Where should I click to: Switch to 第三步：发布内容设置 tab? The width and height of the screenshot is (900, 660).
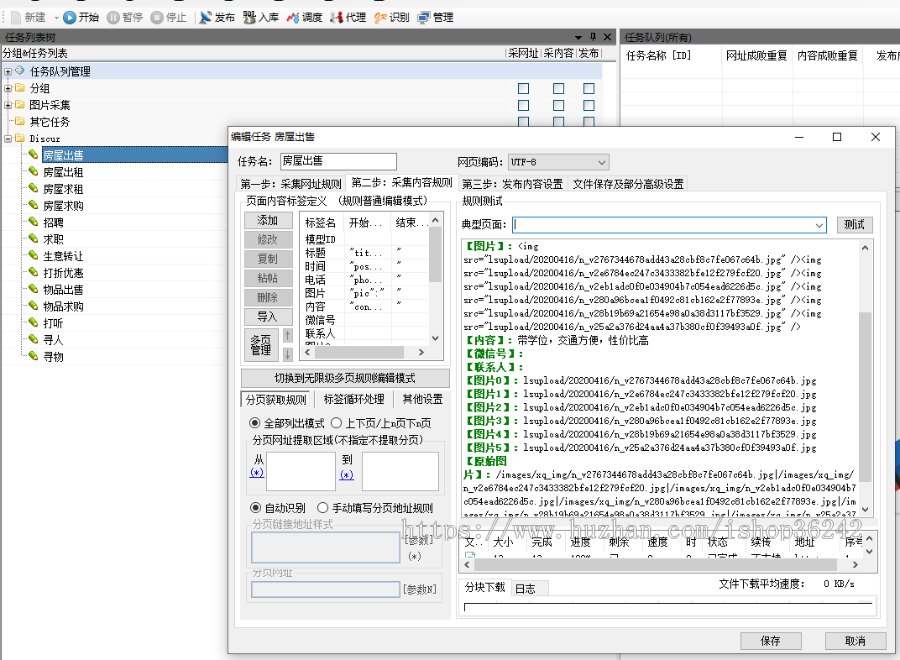point(512,184)
